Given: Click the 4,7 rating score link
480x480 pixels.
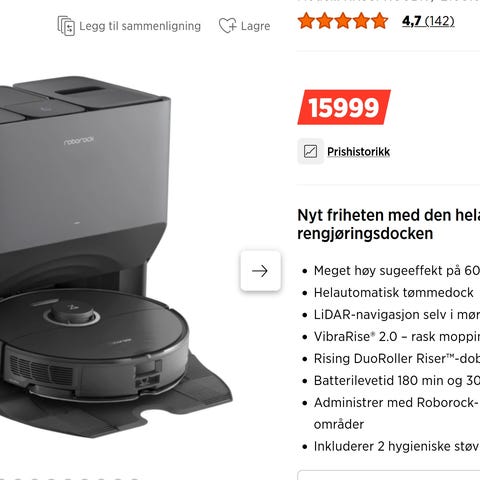Looking at the screenshot, I should (412, 21).
